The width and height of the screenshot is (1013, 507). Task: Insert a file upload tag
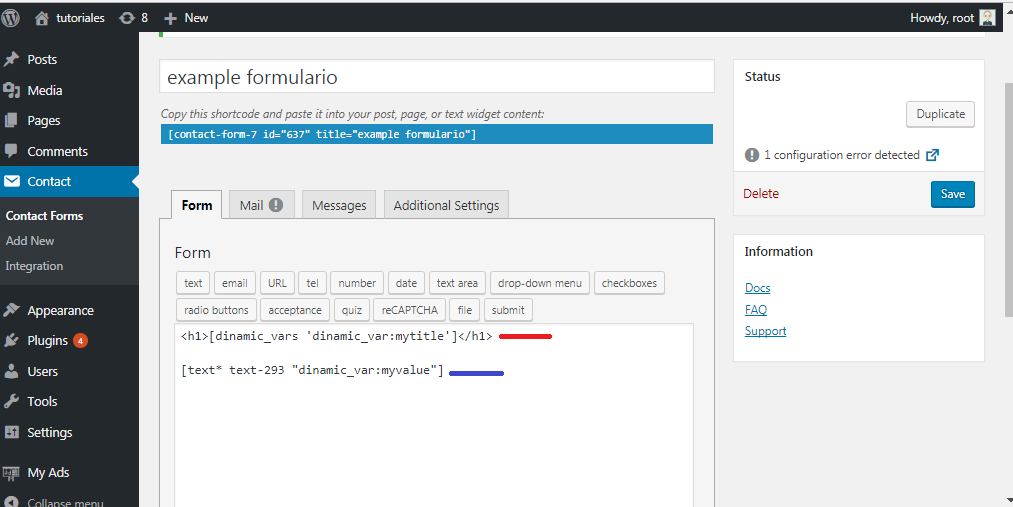(x=465, y=310)
